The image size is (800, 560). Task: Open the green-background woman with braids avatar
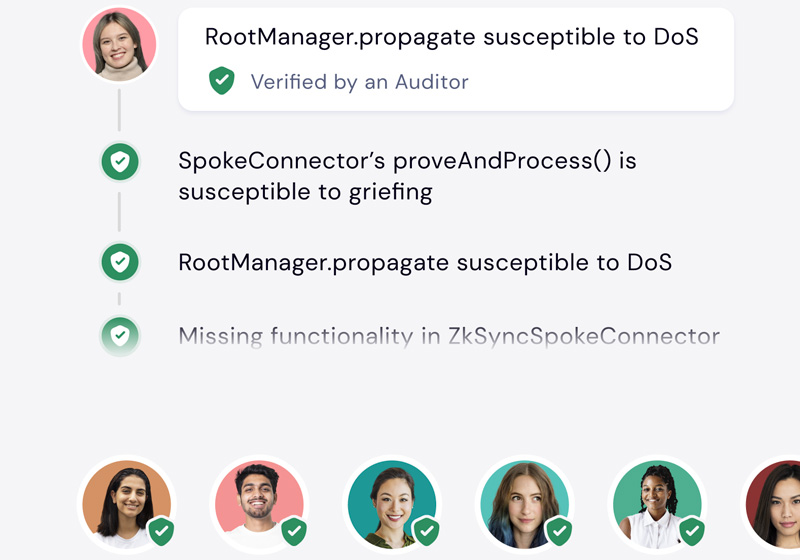(657, 504)
